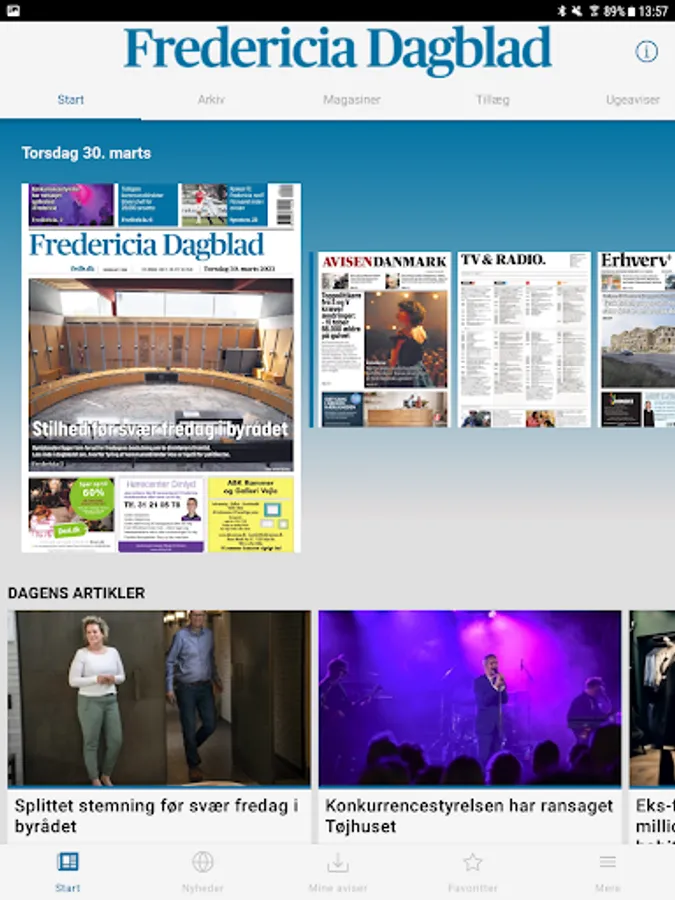Read 'Splittet stemning før svær fredag i byrådet'
This screenshot has height=900, width=675.
click(x=156, y=816)
